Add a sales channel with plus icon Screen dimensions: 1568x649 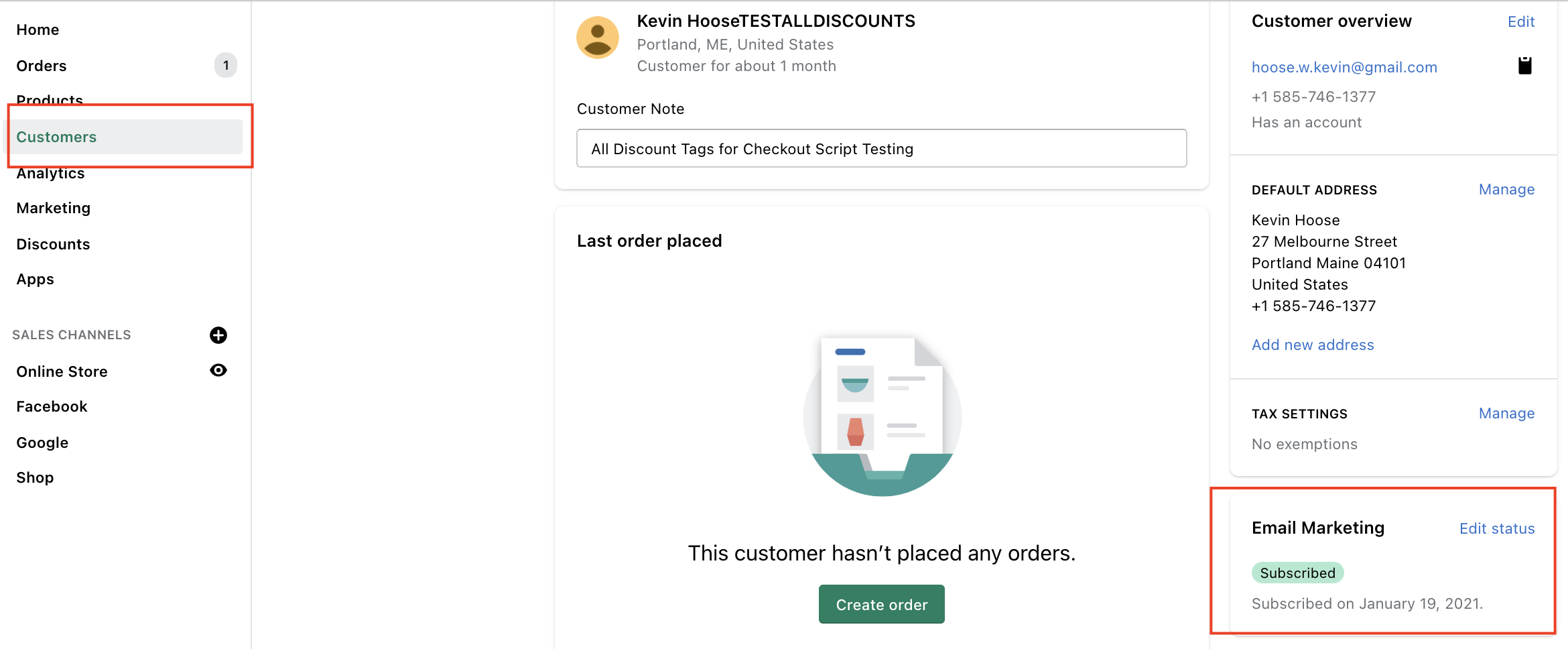coord(218,335)
